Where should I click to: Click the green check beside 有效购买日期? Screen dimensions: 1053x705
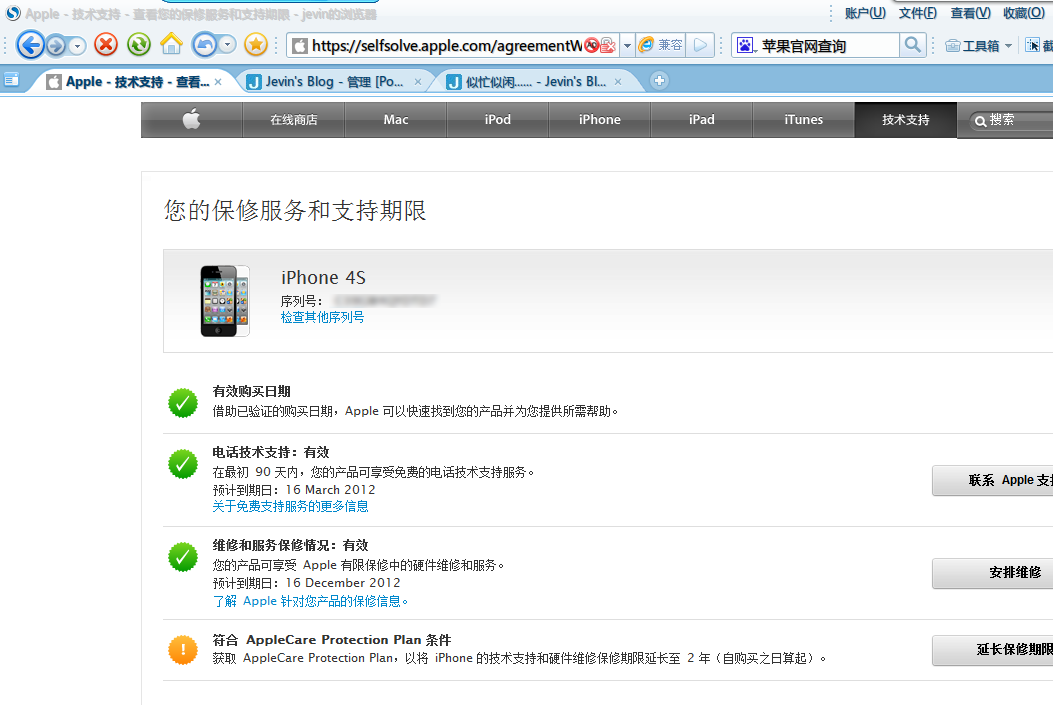pos(183,403)
